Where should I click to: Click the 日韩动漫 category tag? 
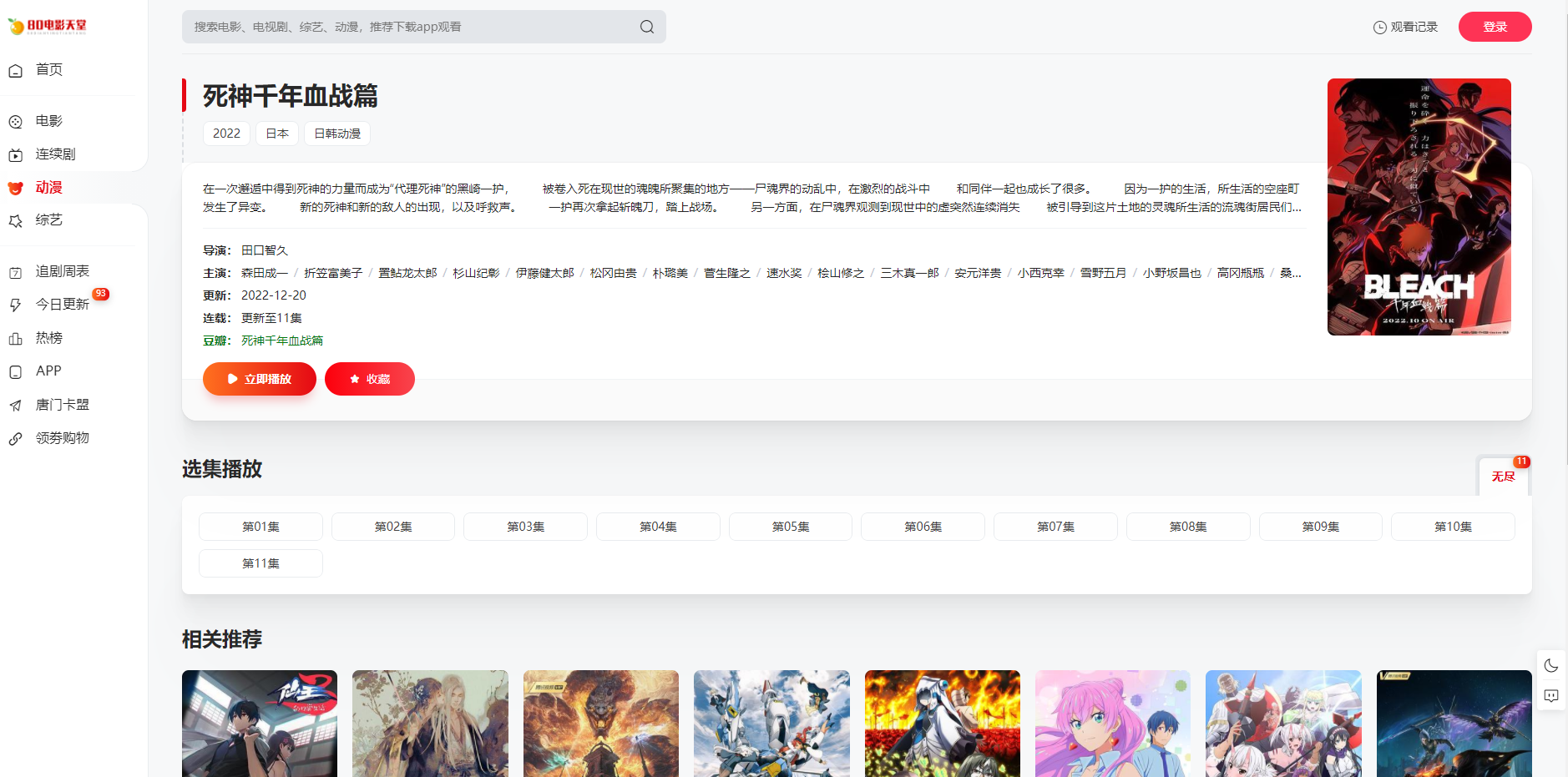click(337, 134)
